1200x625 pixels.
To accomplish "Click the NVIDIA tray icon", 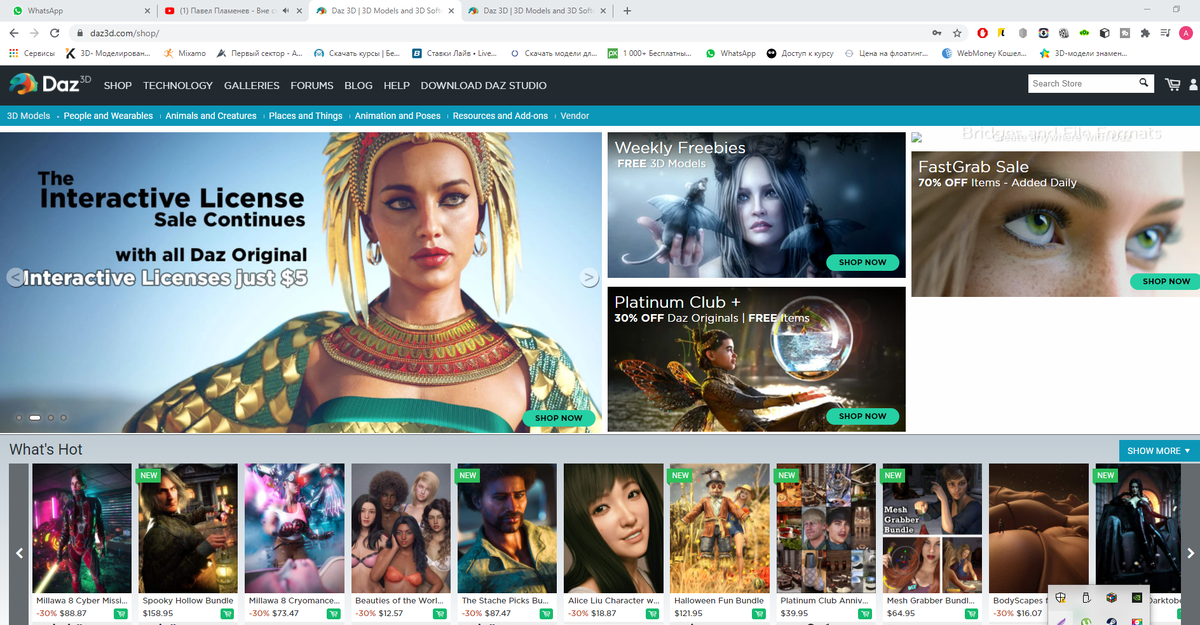I will coord(1137,597).
